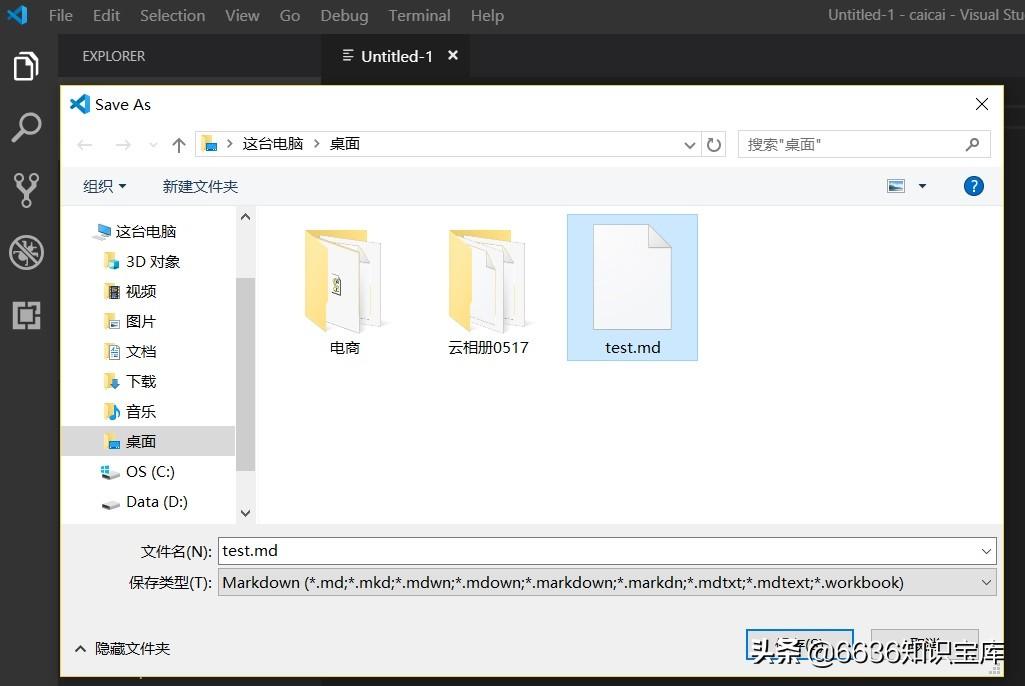Open the Help menu
The height and width of the screenshot is (686, 1025).
487,15
